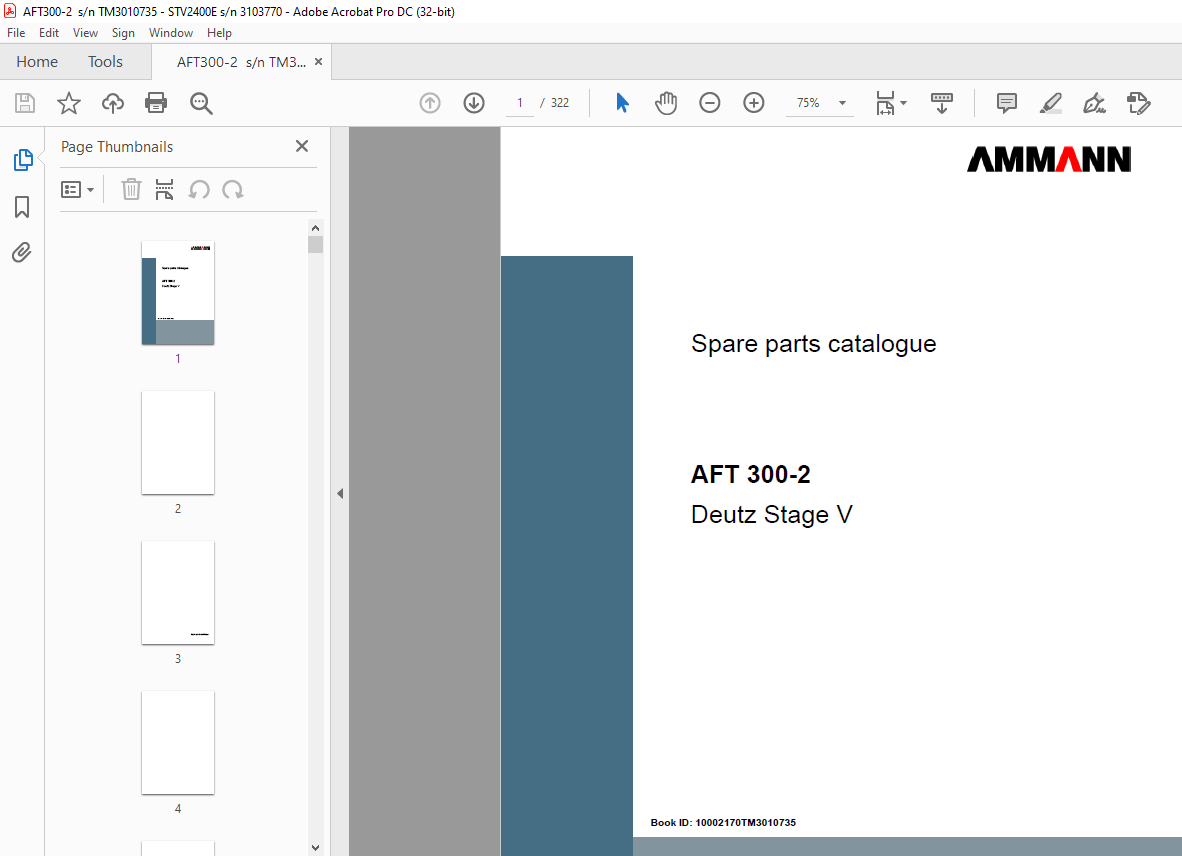The image size is (1182, 856).
Task: Click the thumbnail panel scrollbar handle
Action: [x=315, y=245]
